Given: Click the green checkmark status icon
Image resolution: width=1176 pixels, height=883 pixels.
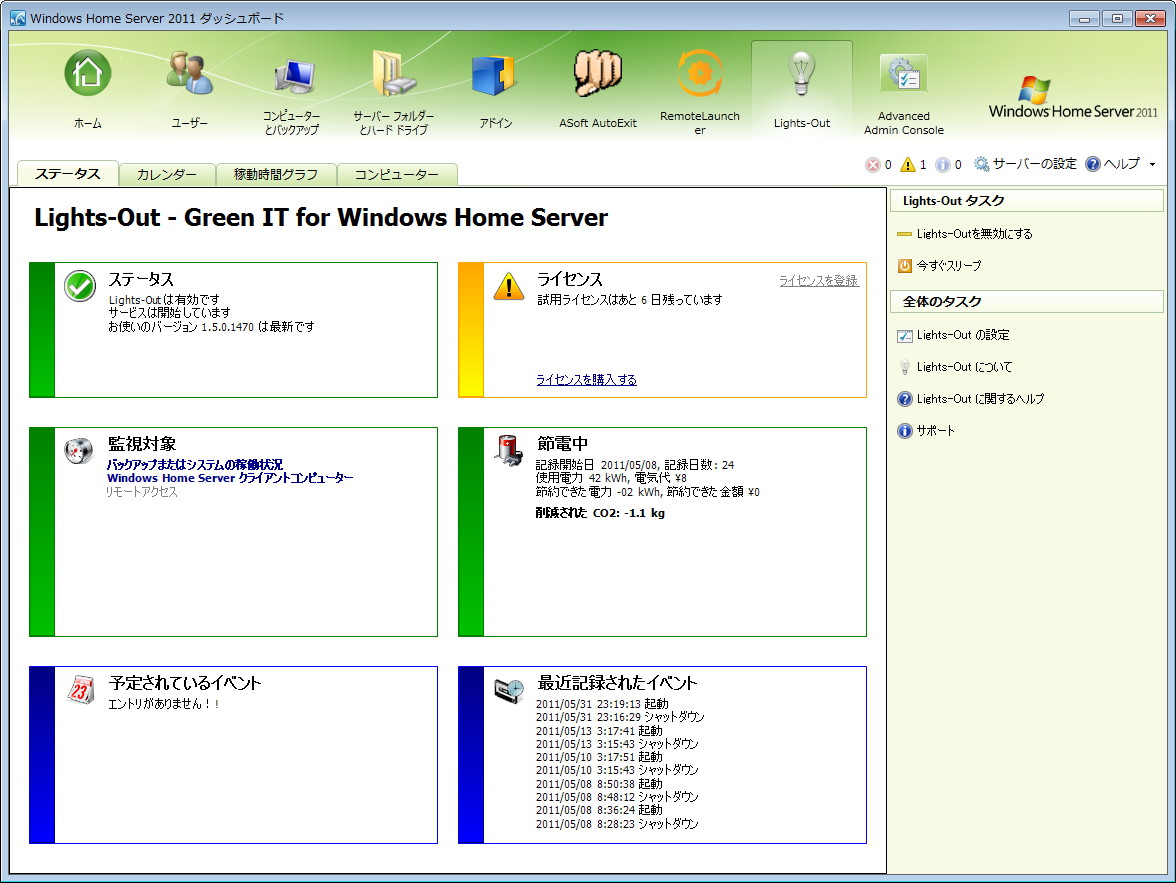Looking at the screenshot, I should click(x=80, y=286).
